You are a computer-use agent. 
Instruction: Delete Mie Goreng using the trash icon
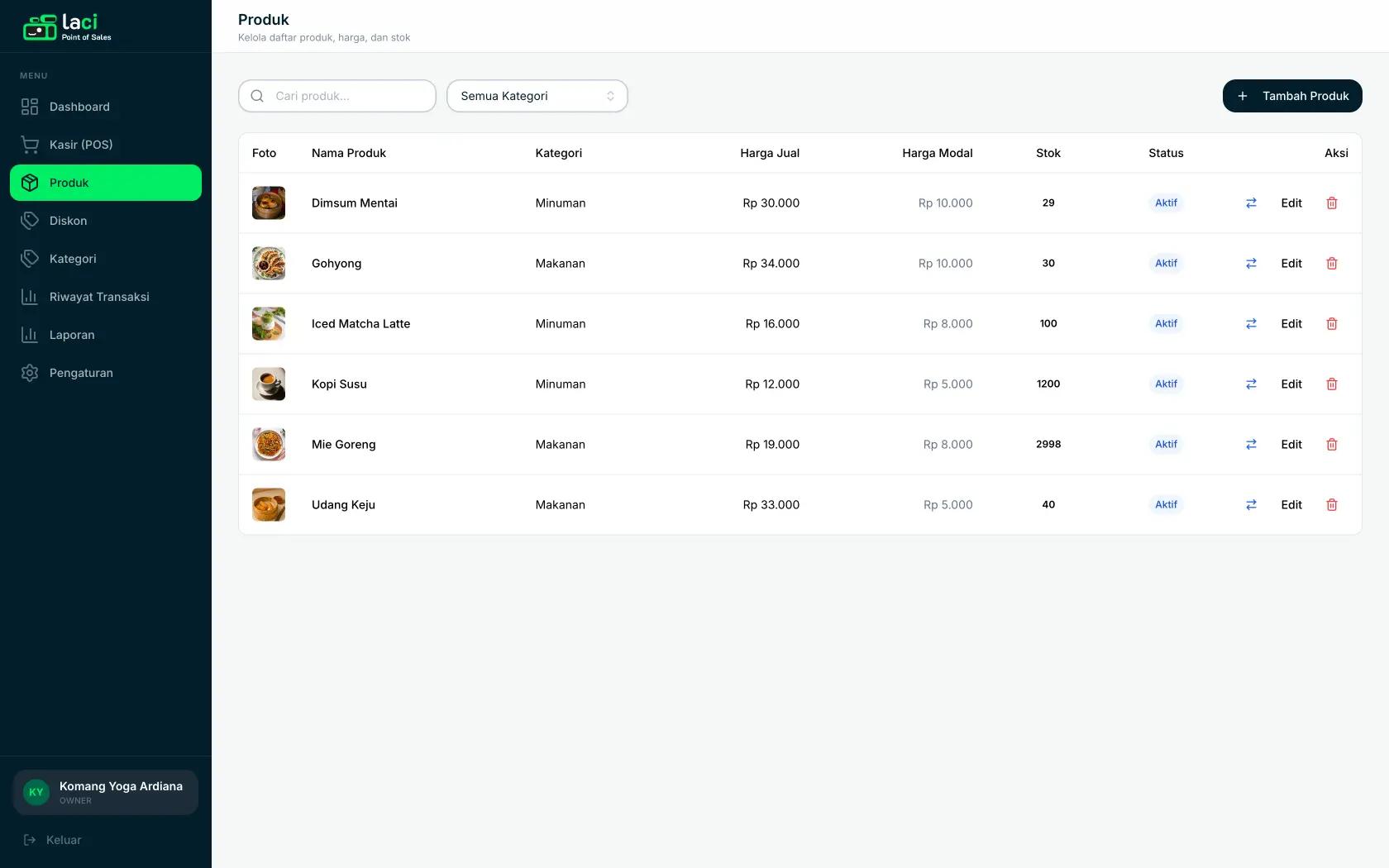tap(1332, 444)
